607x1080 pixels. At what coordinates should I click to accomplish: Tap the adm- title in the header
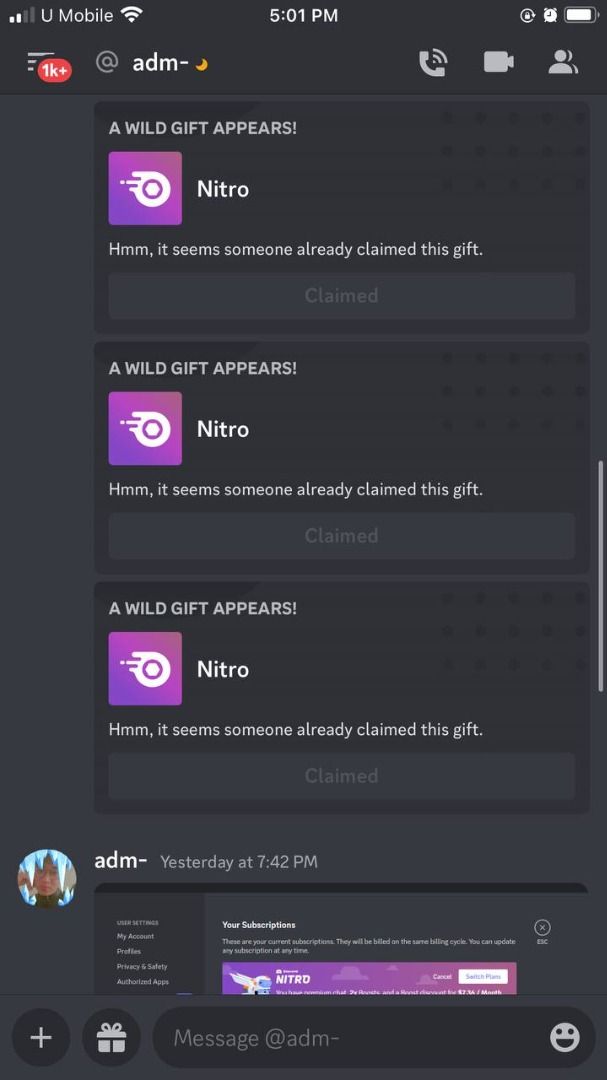coord(161,63)
